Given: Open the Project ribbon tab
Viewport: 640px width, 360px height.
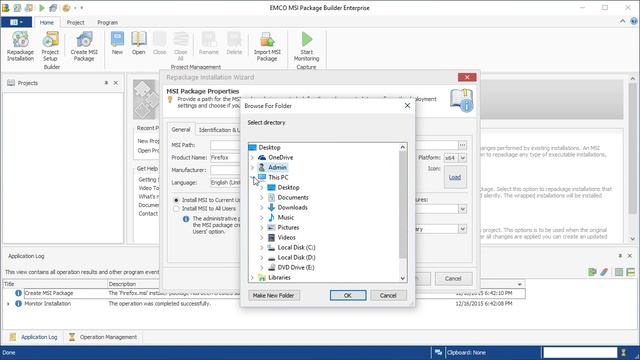Looking at the screenshot, I should coord(76,22).
